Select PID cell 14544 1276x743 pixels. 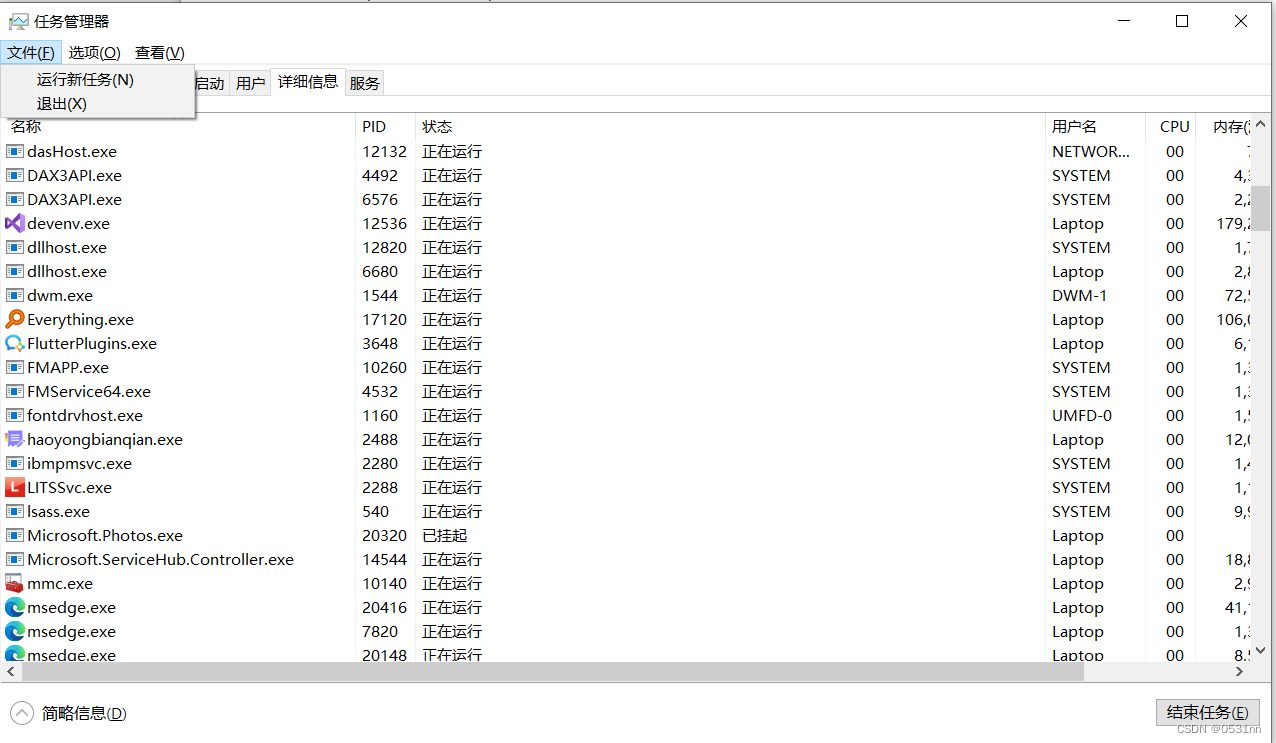tap(385, 560)
